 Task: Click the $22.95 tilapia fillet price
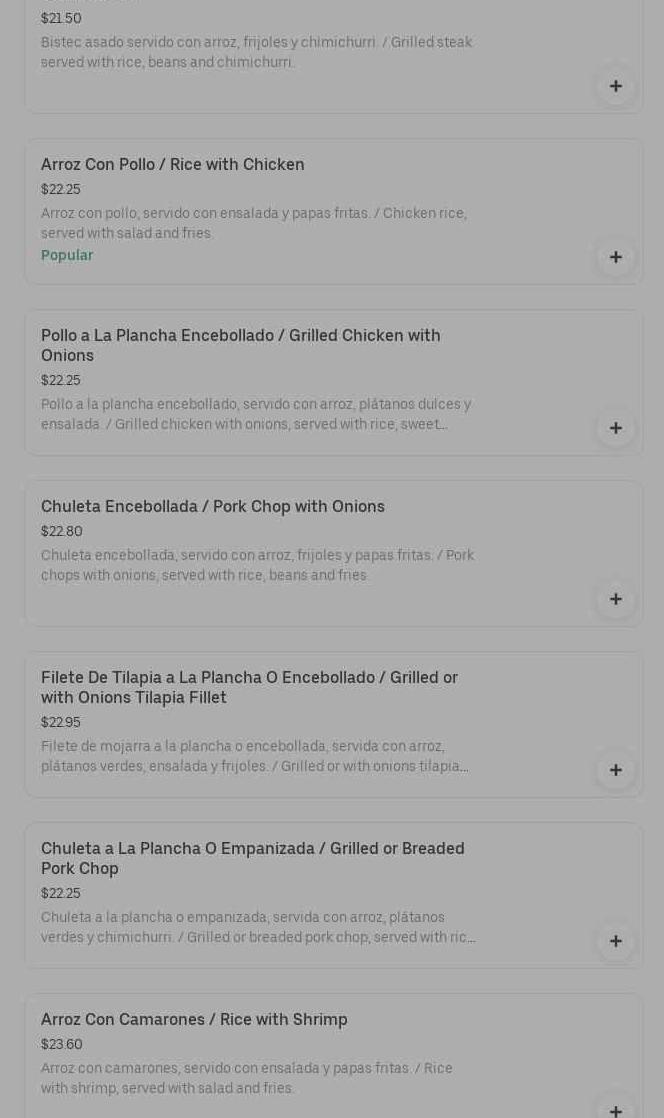pyautogui.click(x=61, y=723)
